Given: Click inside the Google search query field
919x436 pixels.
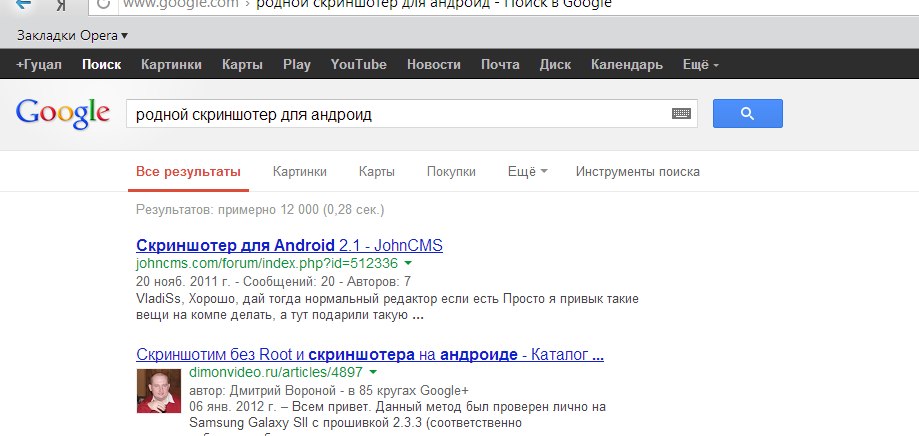Looking at the screenshot, I should (x=395, y=115).
